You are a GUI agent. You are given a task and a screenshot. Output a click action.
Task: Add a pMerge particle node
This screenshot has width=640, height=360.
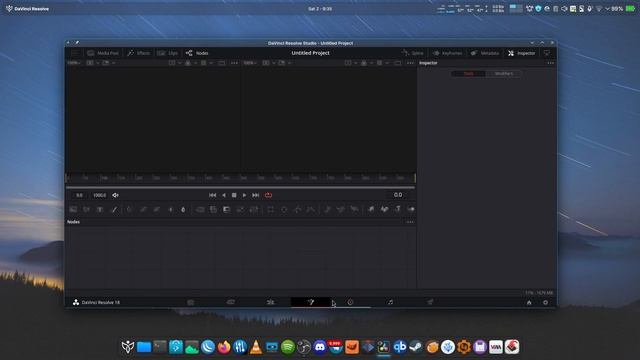340,209
